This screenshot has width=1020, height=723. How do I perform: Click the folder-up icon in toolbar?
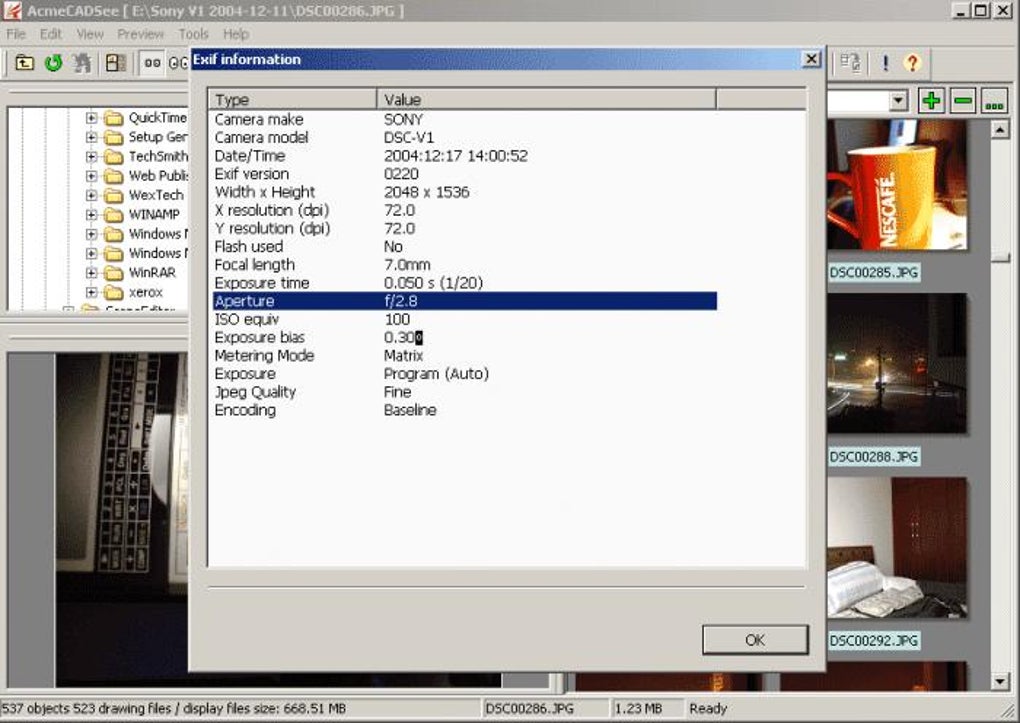click(x=25, y=63)
